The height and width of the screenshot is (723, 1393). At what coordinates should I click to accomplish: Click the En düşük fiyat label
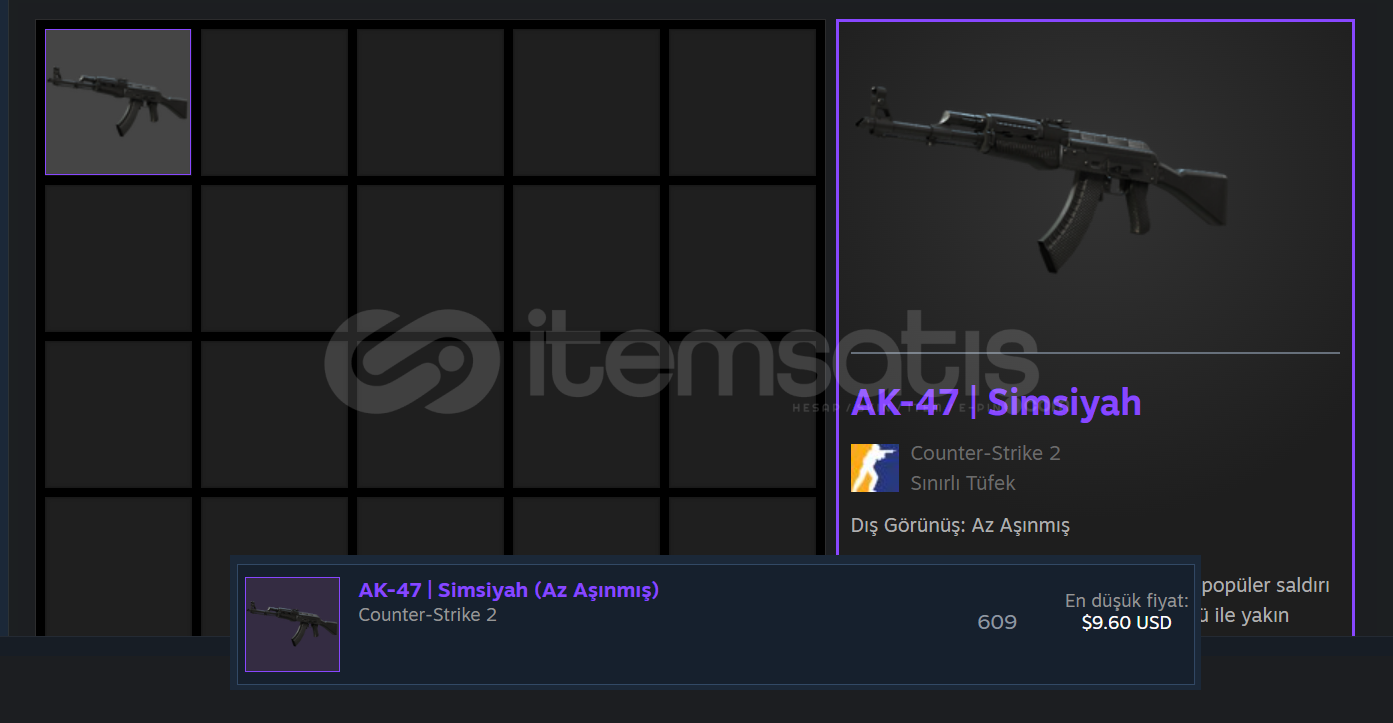[1126, 601]
